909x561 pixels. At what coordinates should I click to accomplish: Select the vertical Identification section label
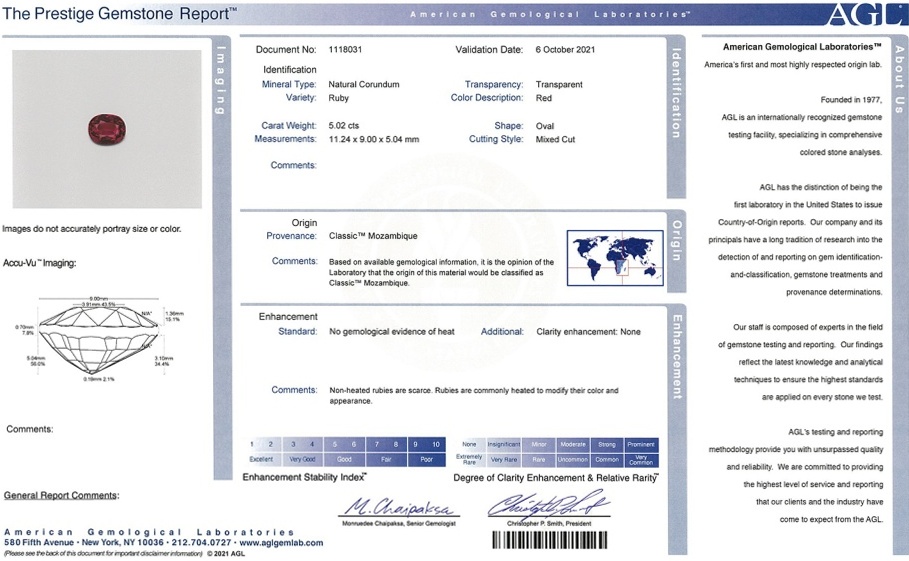click(676, 93)
